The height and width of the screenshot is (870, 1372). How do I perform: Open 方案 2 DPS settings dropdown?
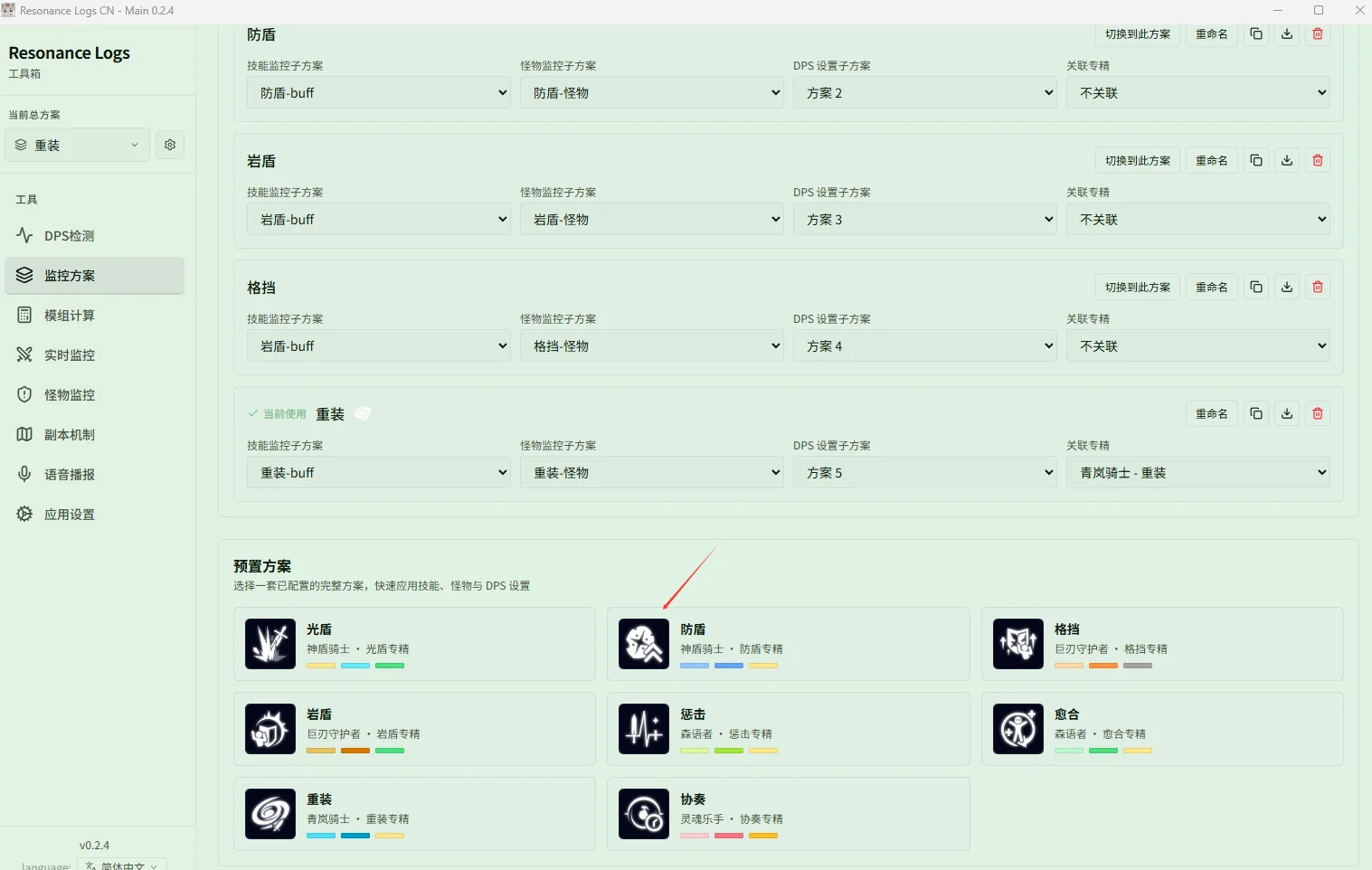925,92
